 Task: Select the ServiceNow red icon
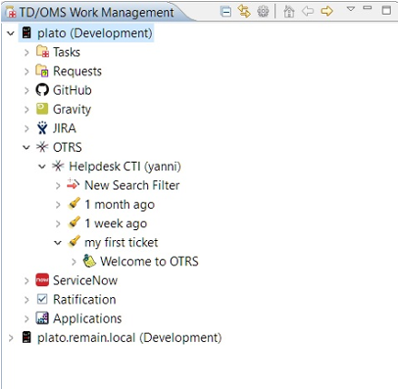(42, 280)
